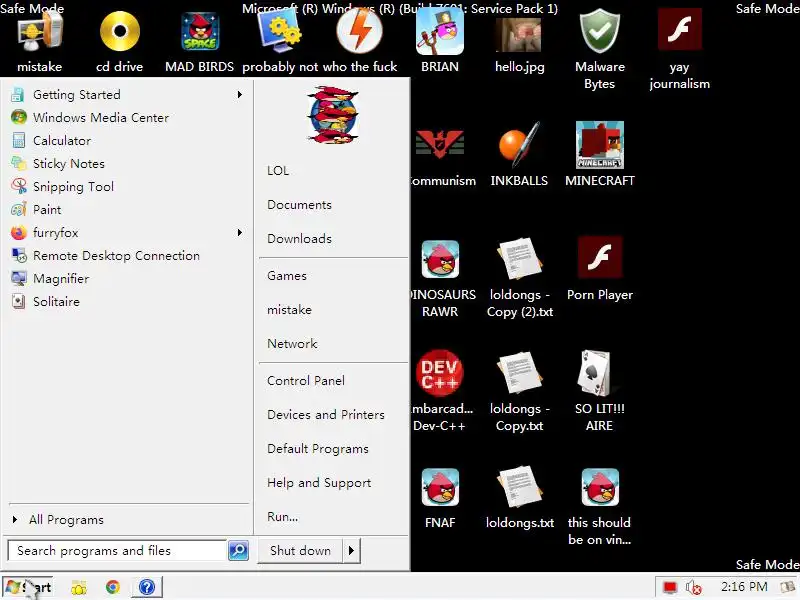Open Devices and Printers

tap(326, 415)
